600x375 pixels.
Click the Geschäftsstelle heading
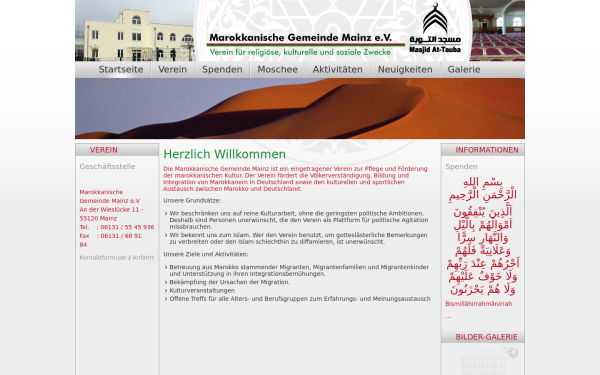click(107, 166)
